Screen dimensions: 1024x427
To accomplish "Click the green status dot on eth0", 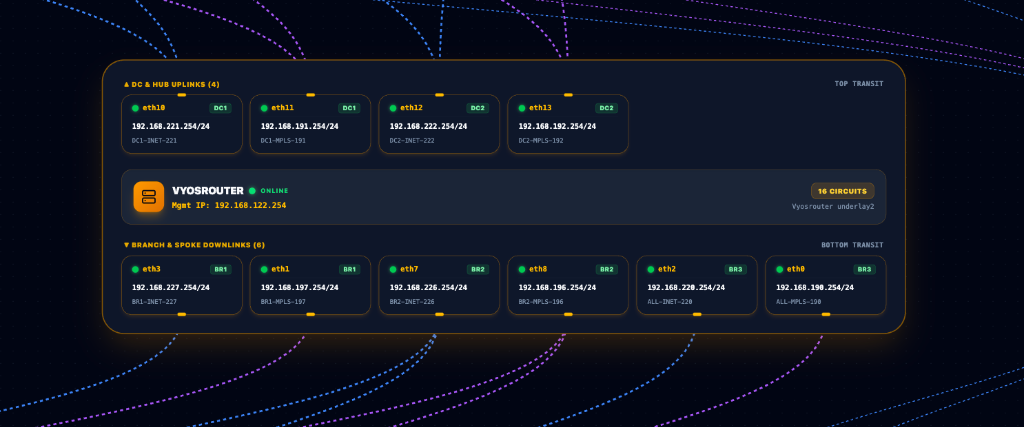I will [779, 269].
